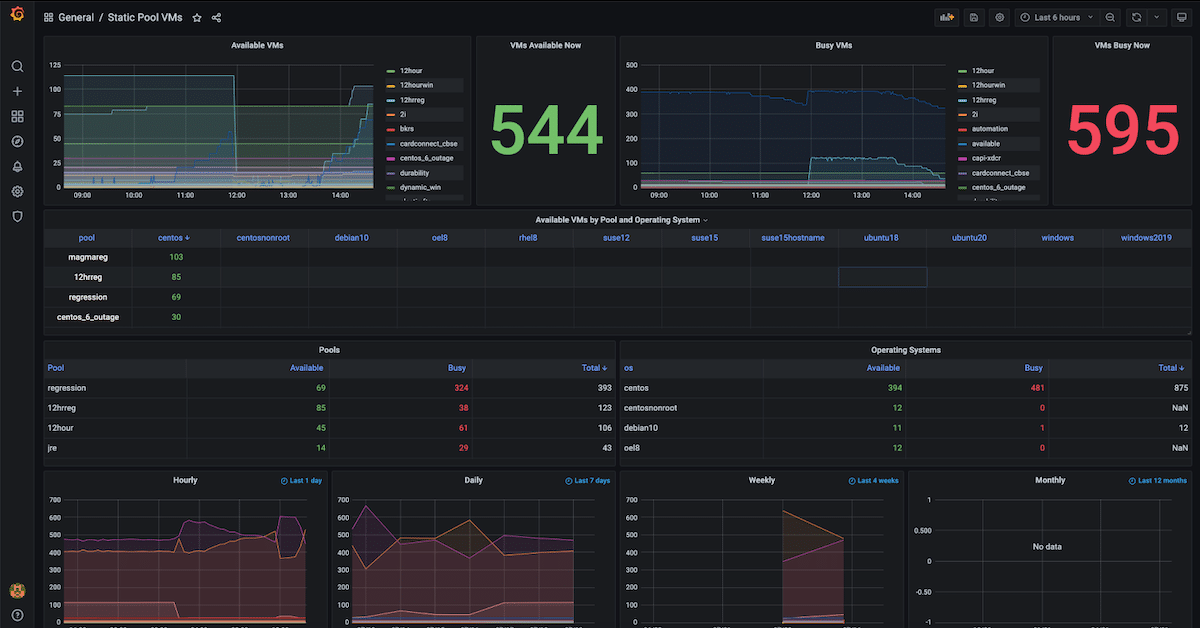
Task: Share the dashboard using the share icon
Action: point(217,18)
